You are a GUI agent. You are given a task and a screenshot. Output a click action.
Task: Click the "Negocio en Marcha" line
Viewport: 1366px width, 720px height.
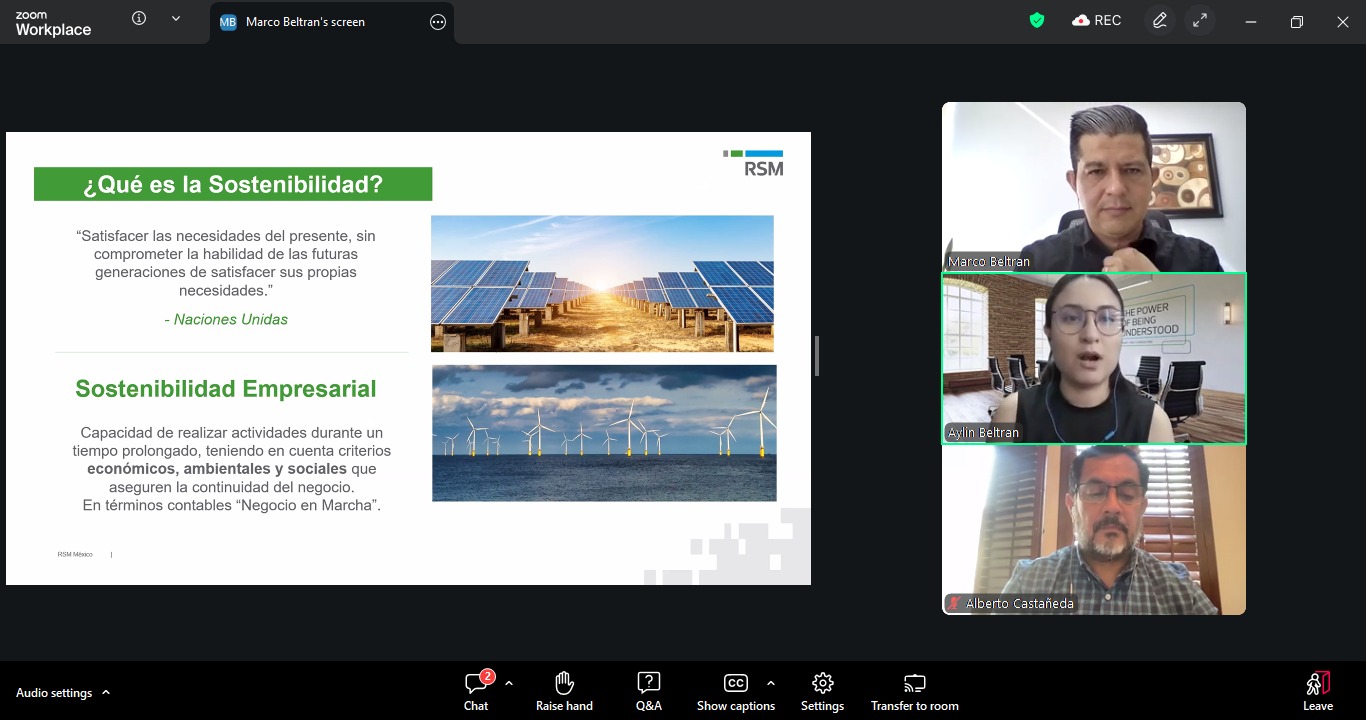[x=231, y=506]
